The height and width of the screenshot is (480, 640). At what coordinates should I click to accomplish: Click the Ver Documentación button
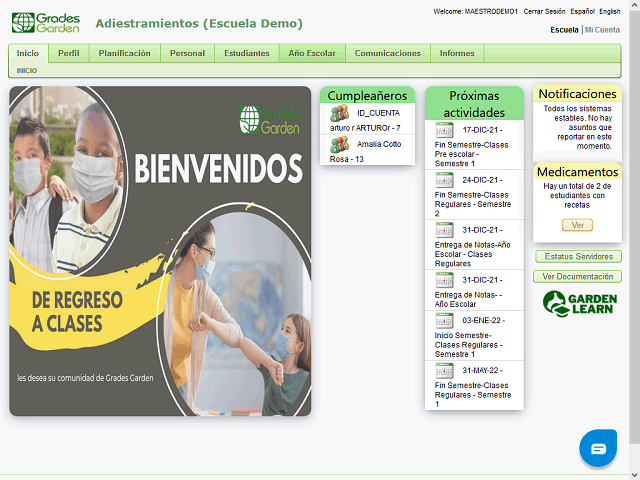(x=577, y=277)
